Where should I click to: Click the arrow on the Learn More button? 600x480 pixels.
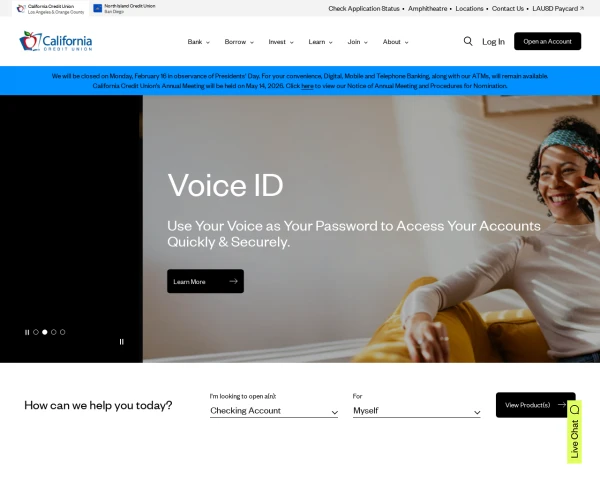pyautogui.click(x=233, y=281)
